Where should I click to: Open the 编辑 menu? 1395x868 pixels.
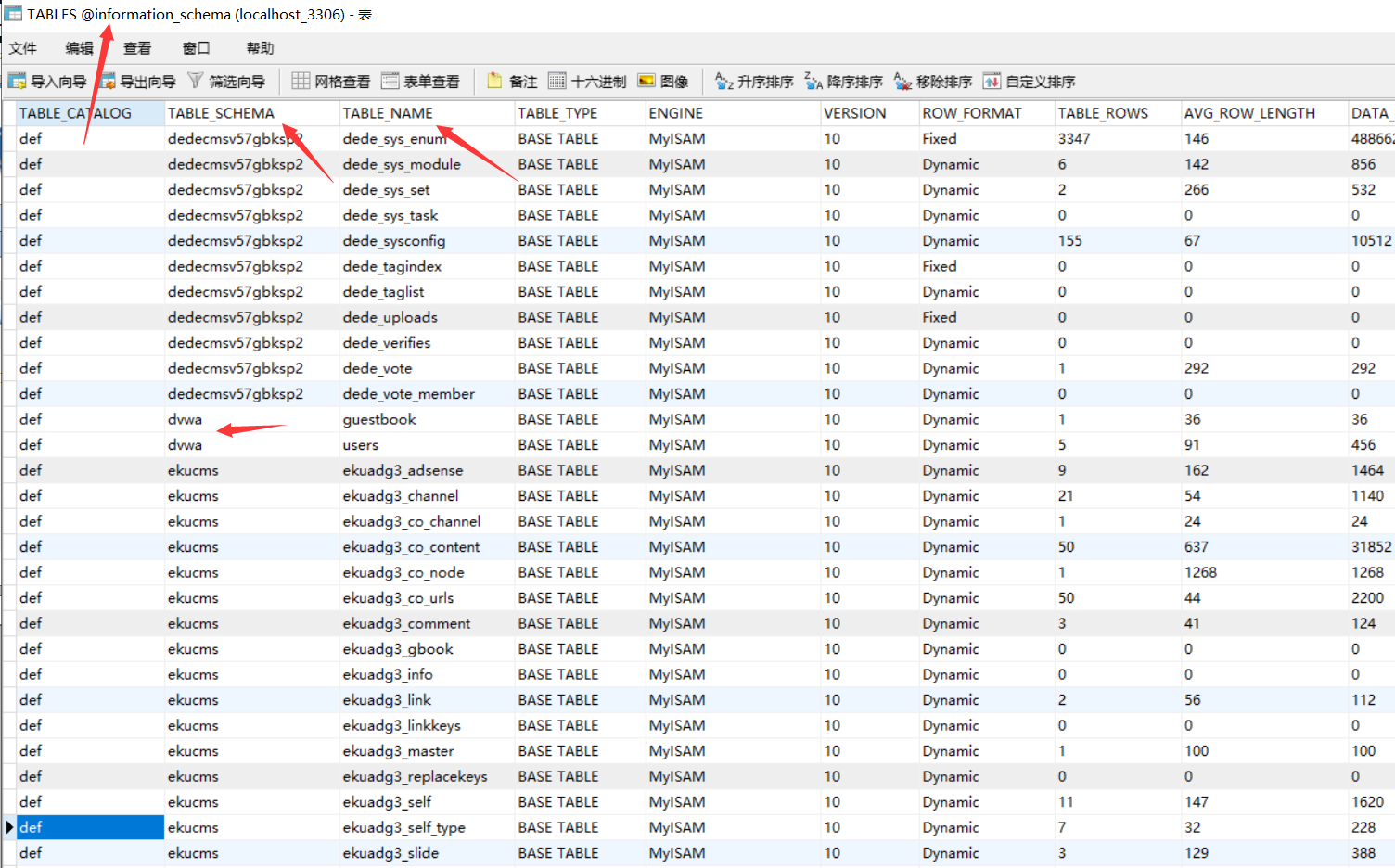click(80, 48)
